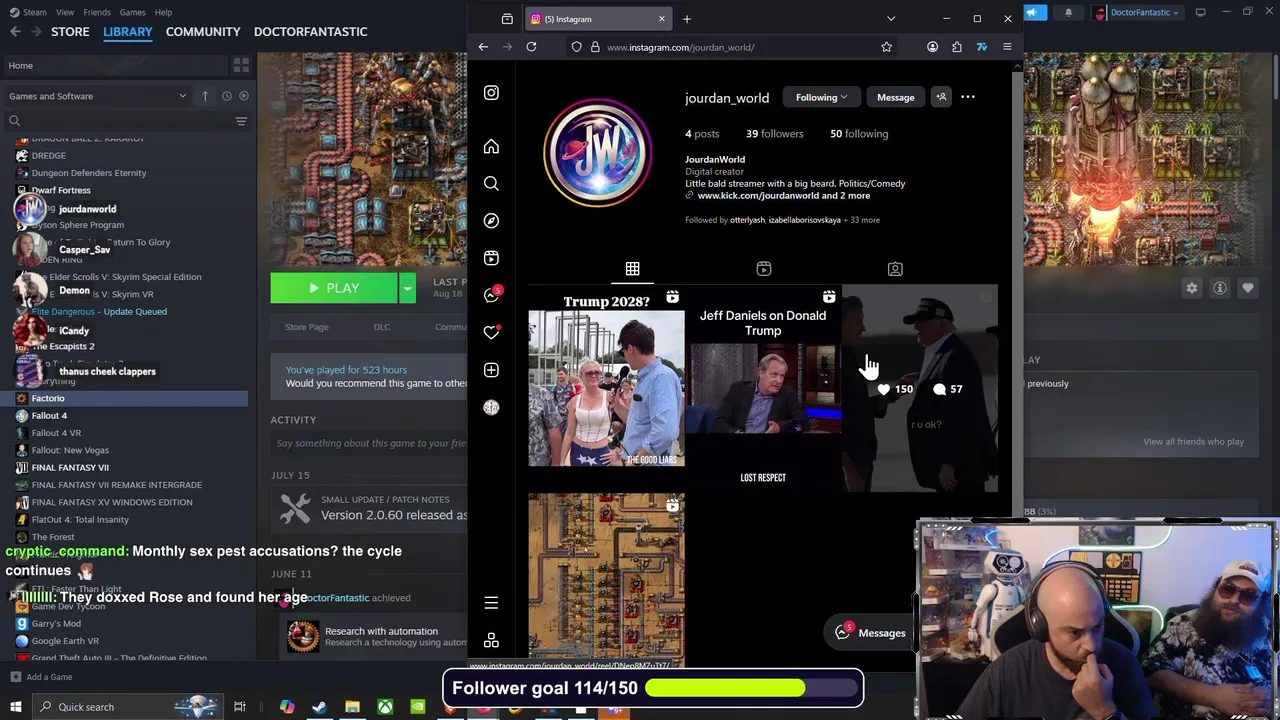
Task: Toggle Steam library collapse arrow icon
Action: (x=205, y=96)
